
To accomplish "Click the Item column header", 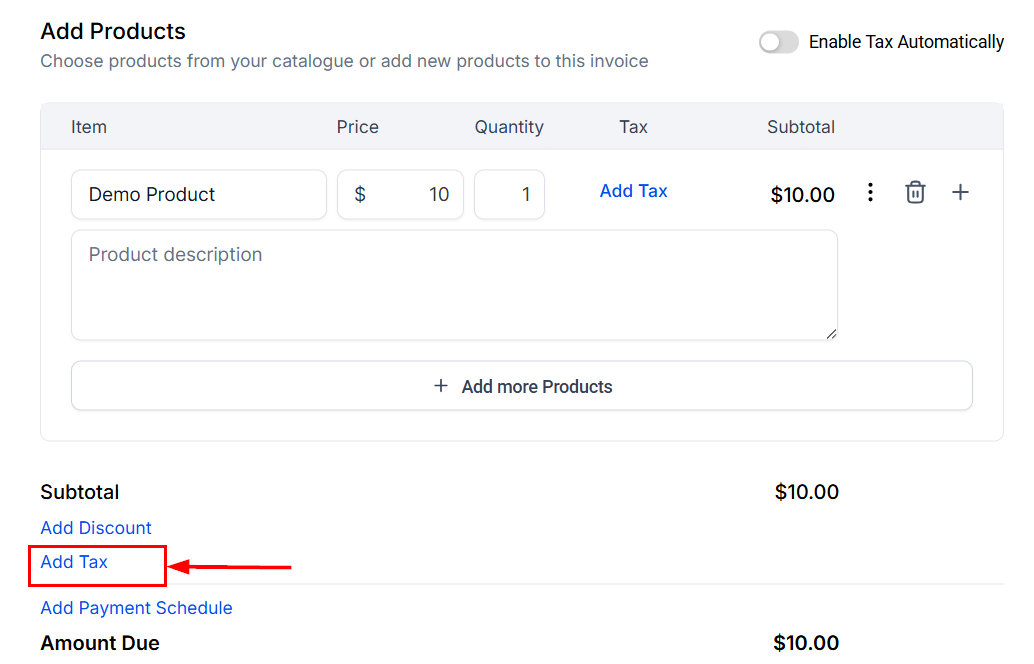I will point(89,127).
